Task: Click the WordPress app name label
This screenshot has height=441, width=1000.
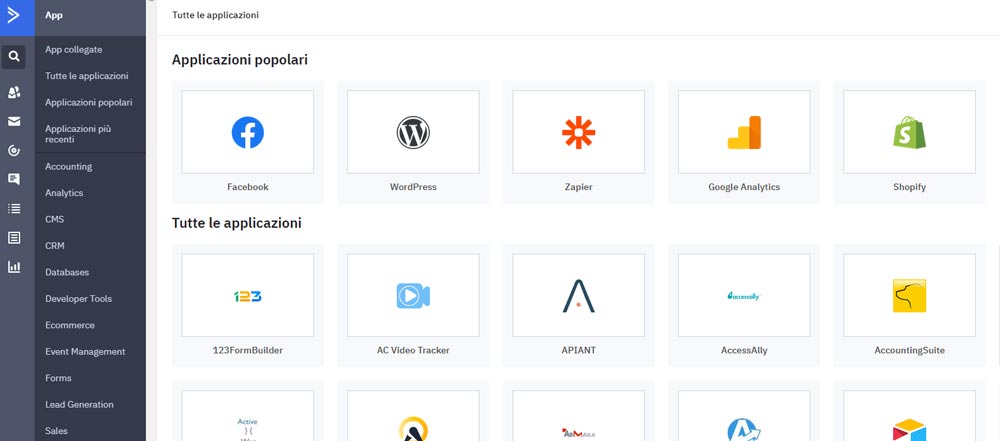Action: (413, 187)
